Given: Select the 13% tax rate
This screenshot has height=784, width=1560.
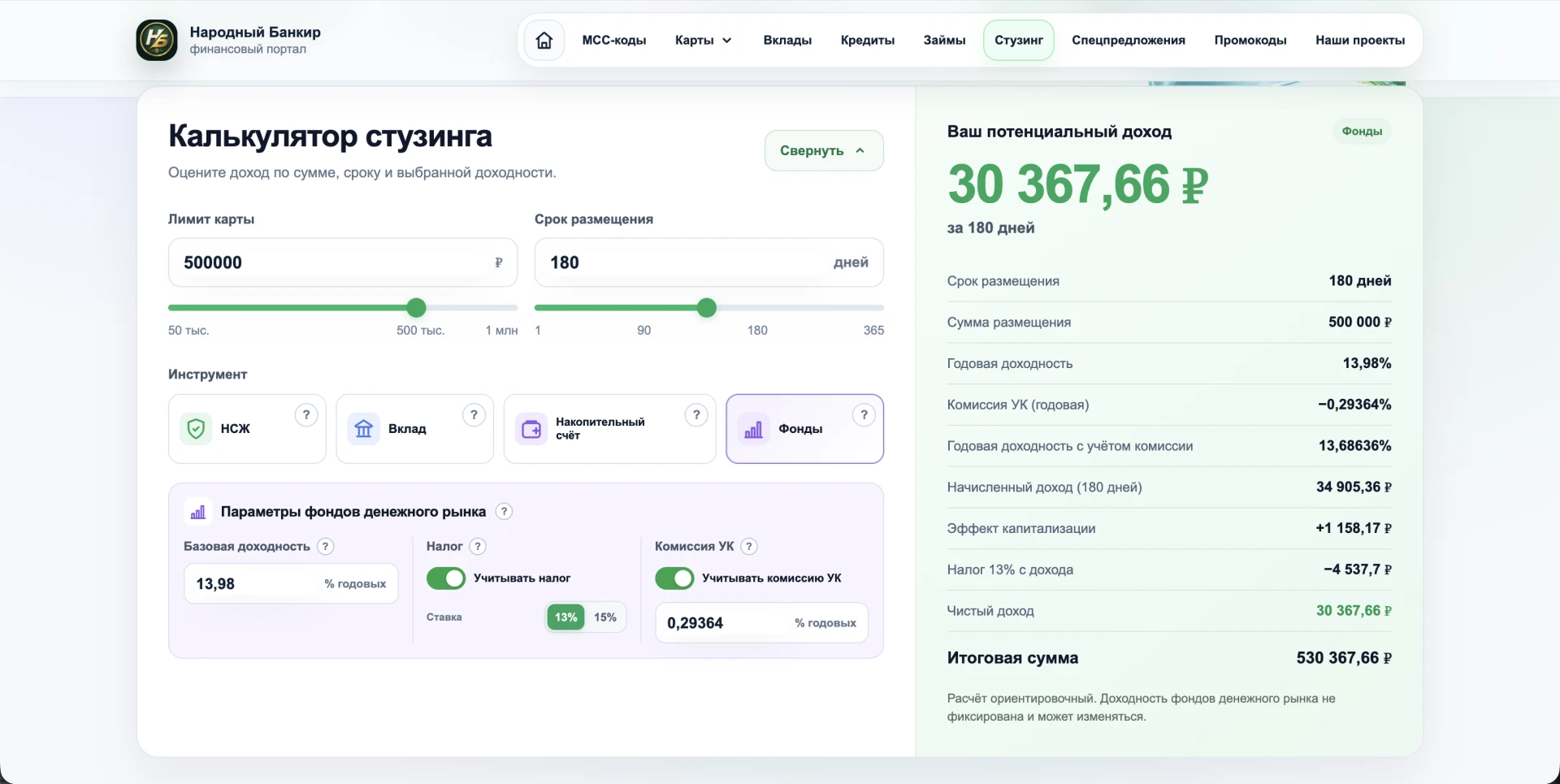Looking at the screenshot, I should coord(565,617).
